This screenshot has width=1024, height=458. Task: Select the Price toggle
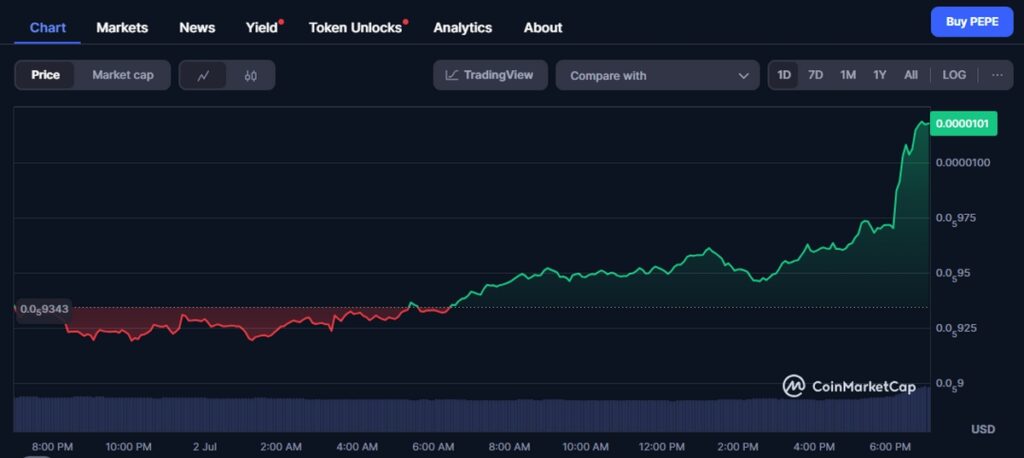46,75
